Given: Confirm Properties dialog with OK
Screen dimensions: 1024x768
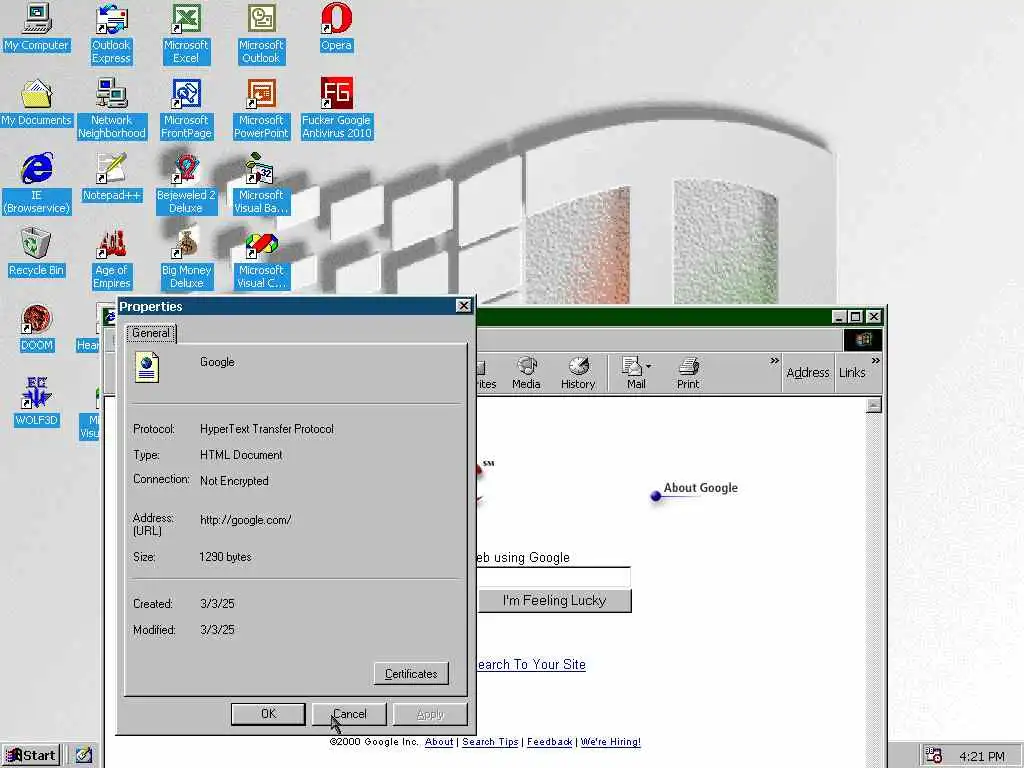Looking at the screenshot, I should 268,714.
